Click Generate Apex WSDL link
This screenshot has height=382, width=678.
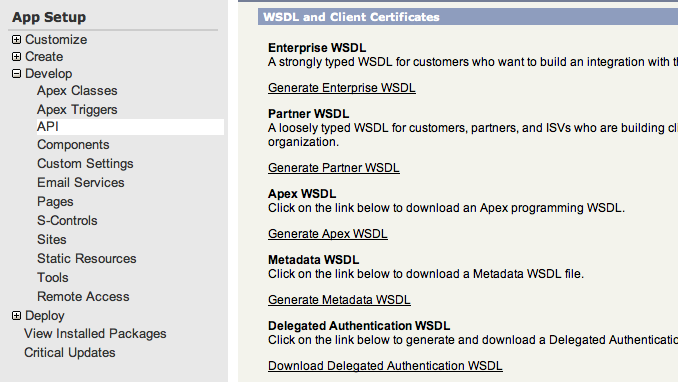(328, 234)
